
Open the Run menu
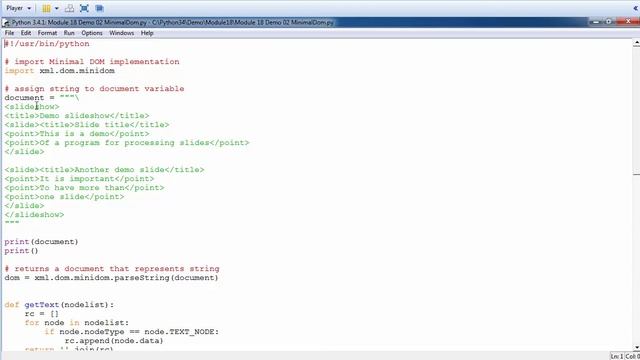tap(69, 33)
